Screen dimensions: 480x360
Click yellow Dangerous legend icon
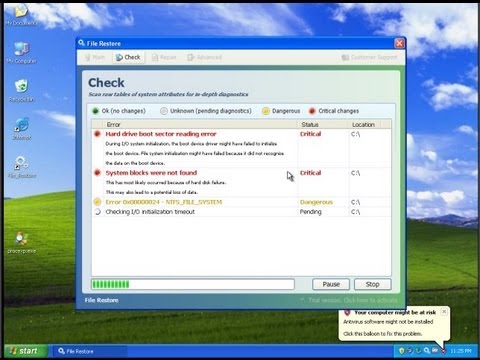pos(266,111)
